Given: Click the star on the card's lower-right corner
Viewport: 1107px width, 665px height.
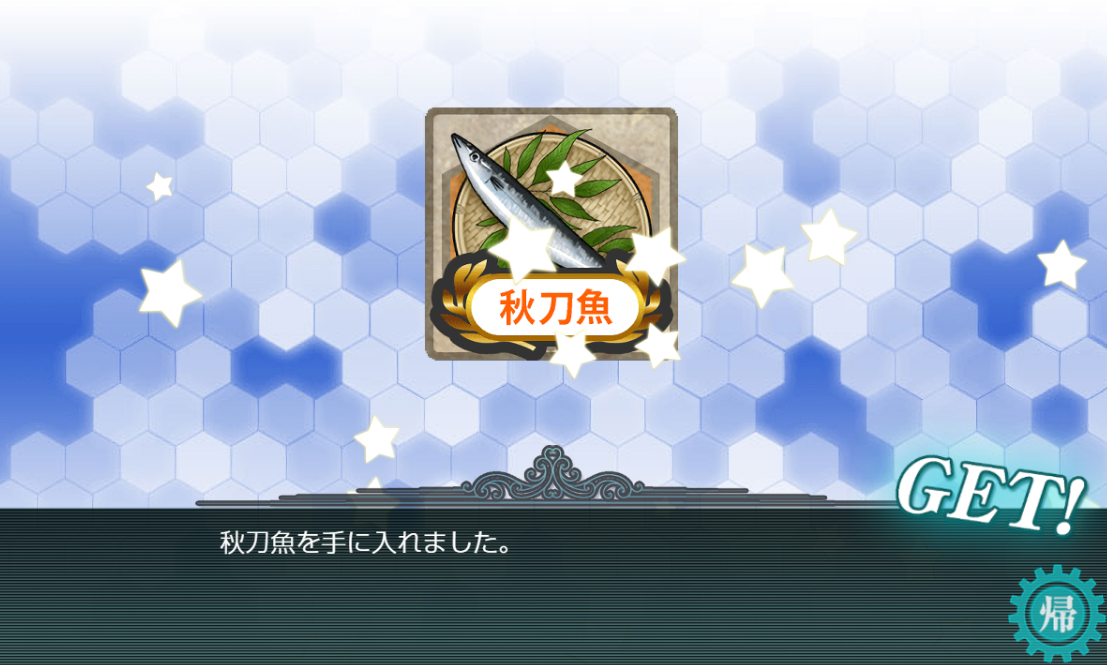Looking at the screenshot, I should (658, 347).
